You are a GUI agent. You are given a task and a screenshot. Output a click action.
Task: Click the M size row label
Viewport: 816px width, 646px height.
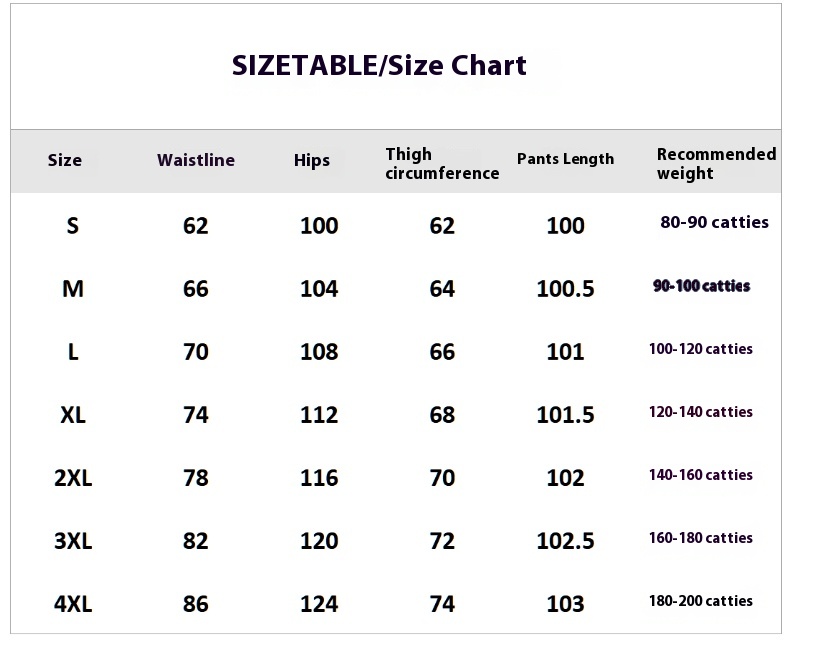click(x=73, y=288)
